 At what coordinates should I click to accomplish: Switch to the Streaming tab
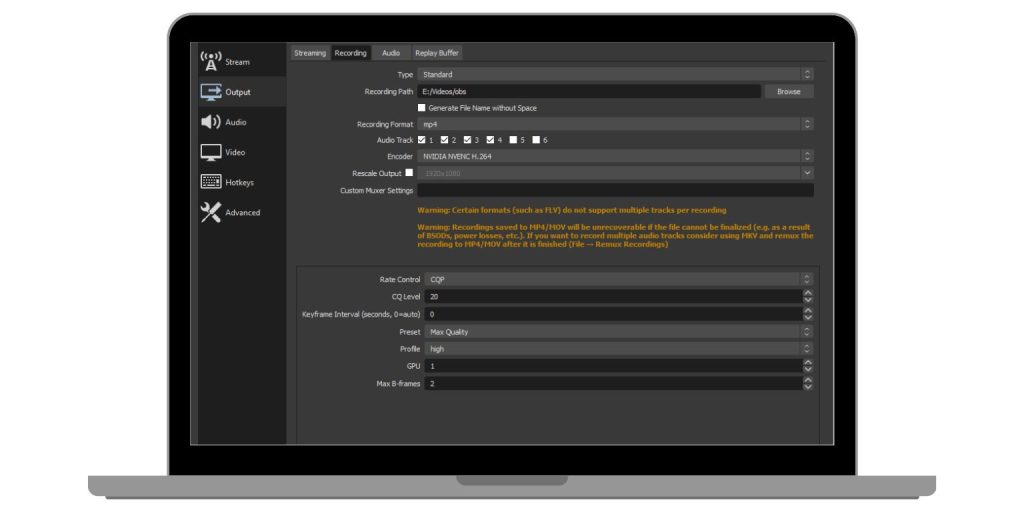(310, 53)
